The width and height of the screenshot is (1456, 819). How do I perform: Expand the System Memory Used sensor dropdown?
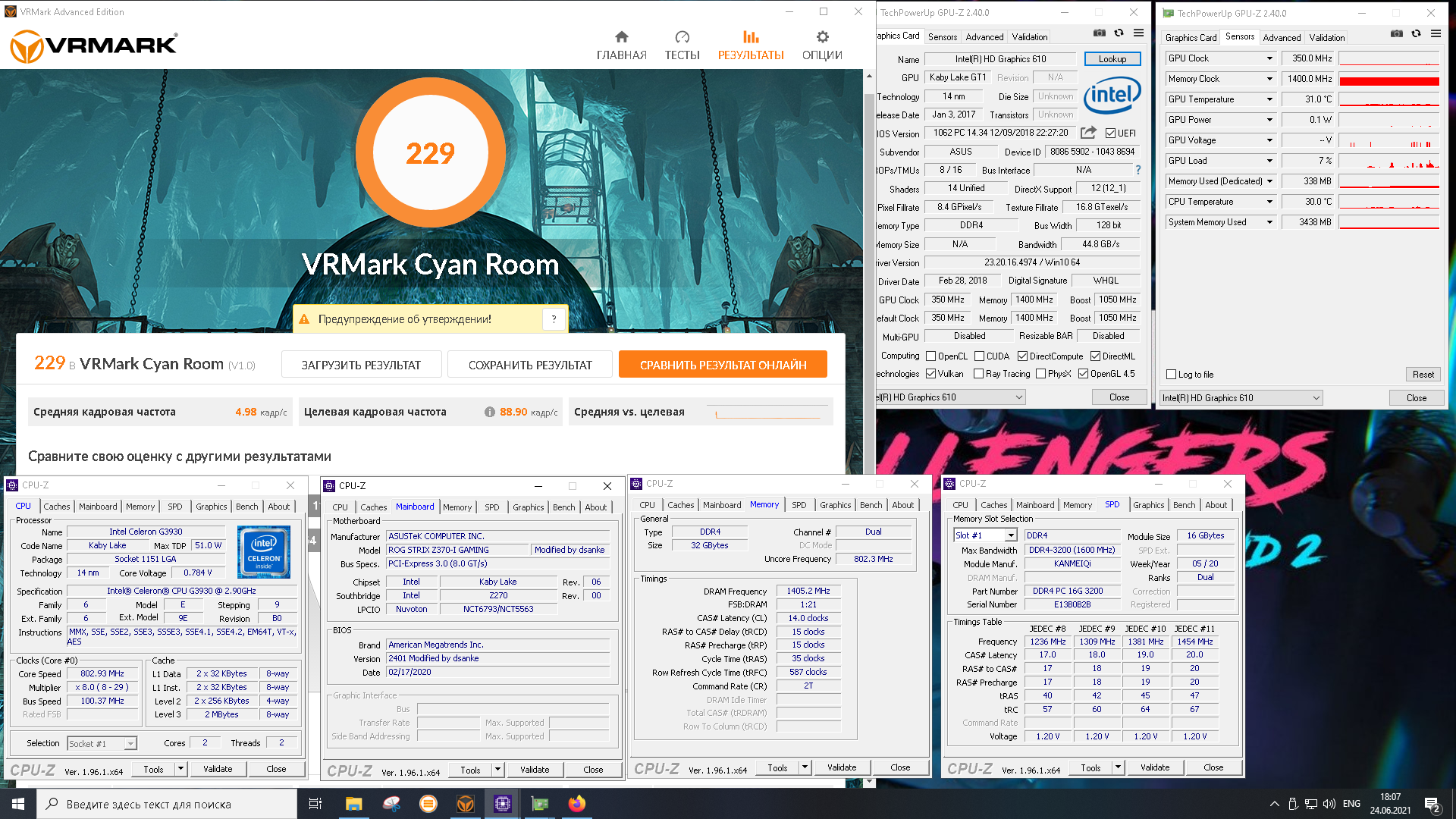tap(1269, 222)
